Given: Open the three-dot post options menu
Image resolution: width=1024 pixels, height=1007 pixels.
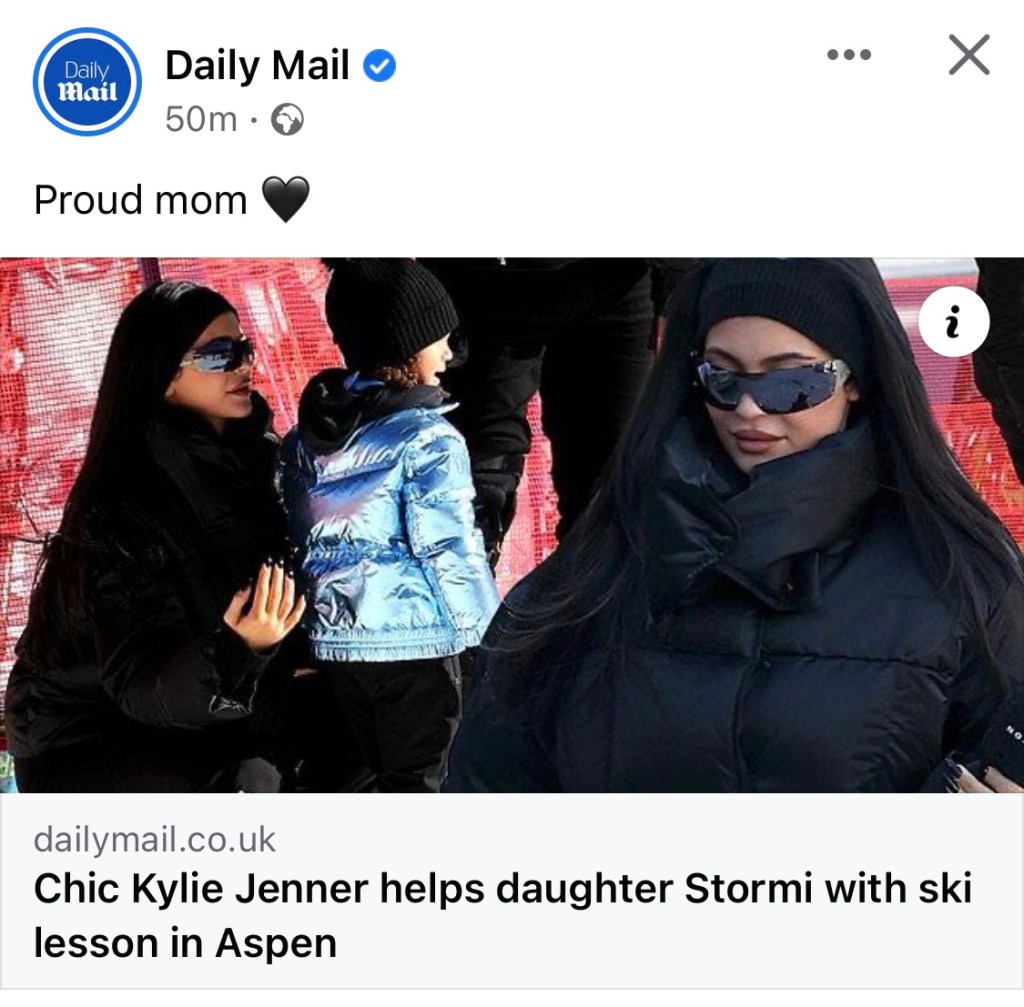Looking at the screenshot, I should [848, 55].
